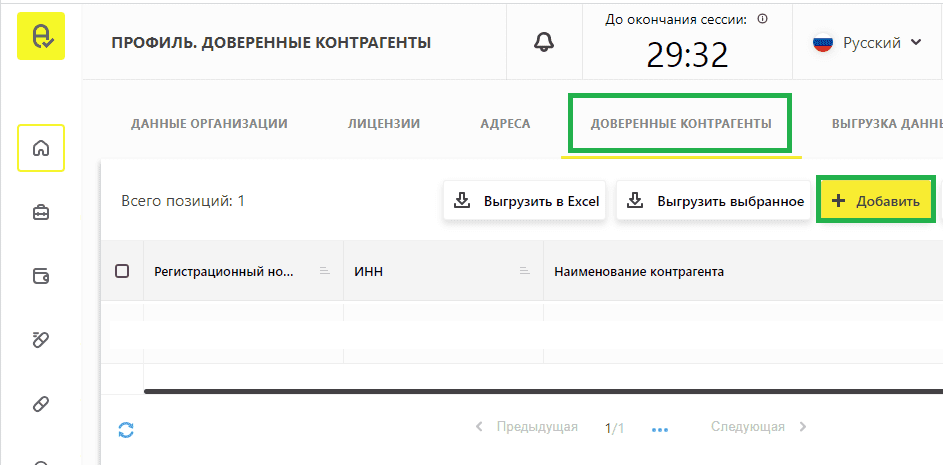This screenshot has width=943, height=465.
Task: Open notifications bell icon
Action: (x=544, y=42)
